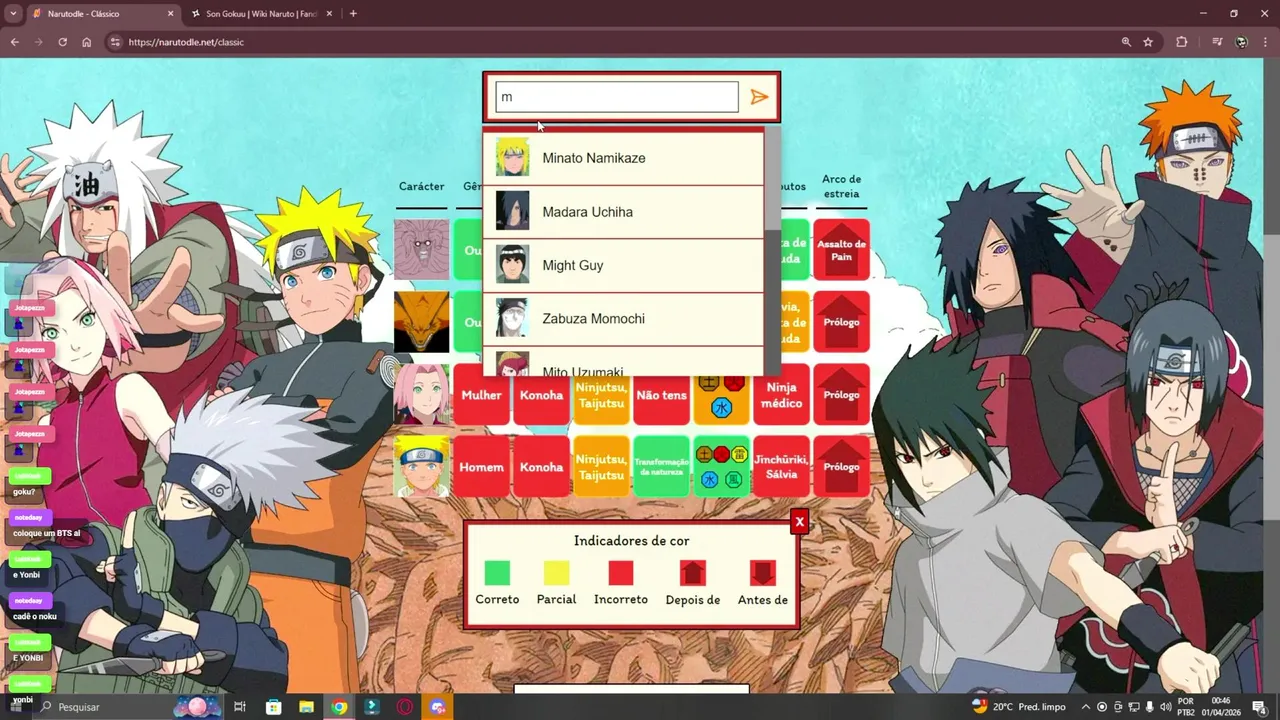Click Sakura's guess portrait thumbnail
Image resolution: width=1280 pixels, height=720 pixels.
pos(422,394)
